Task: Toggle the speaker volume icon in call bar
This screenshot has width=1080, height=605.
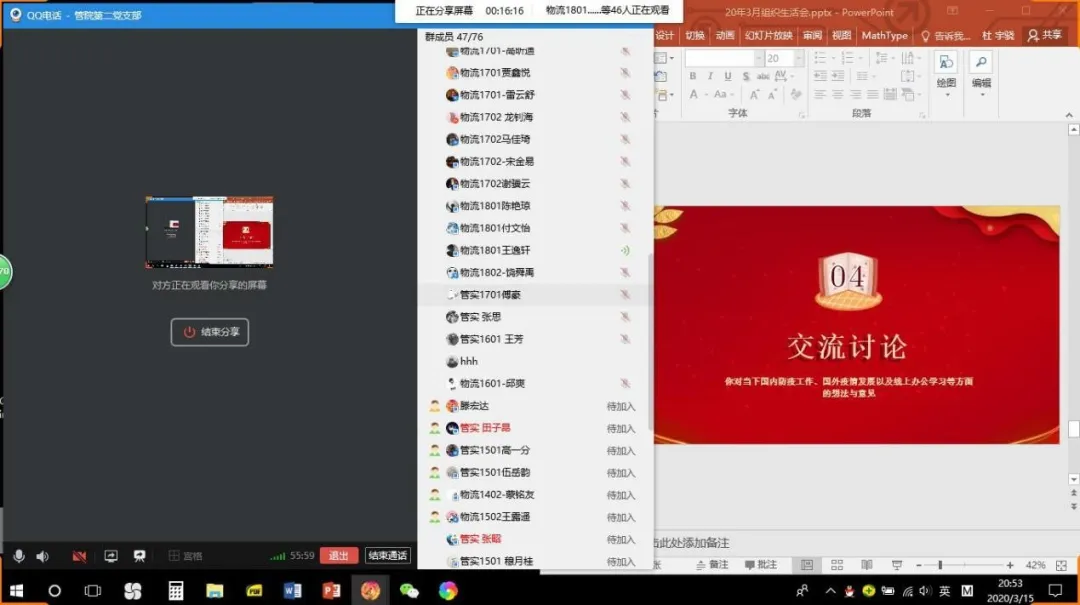Action: (42, 556)
